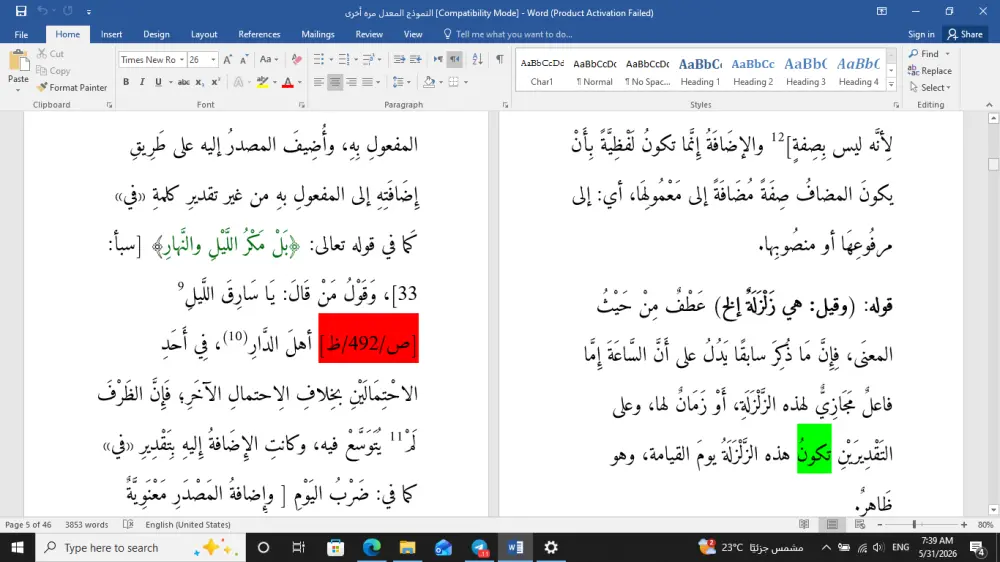Click the Cut scissors button
The width and height of the screenshot is (1000, 562).
coord(50,54)
